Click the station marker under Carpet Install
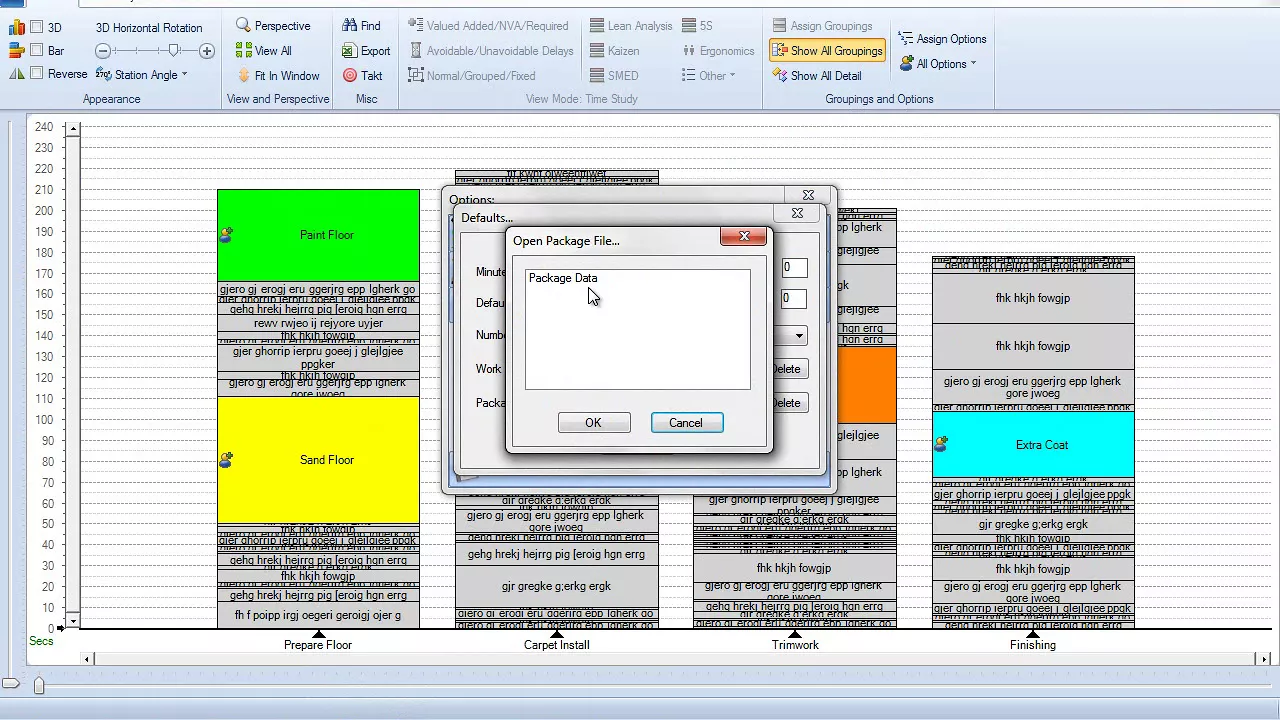Viewport: 1280px width, 720px height. click(x=557, y=634)
